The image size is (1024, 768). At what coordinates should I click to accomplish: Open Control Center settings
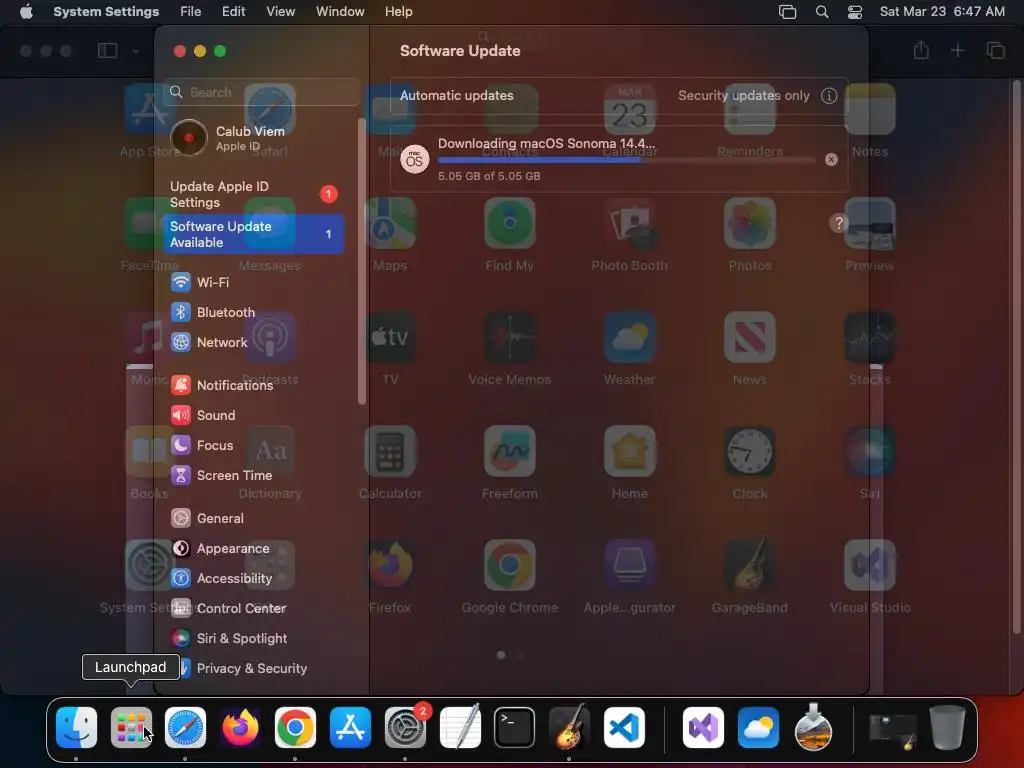click(x=255, y=609)
